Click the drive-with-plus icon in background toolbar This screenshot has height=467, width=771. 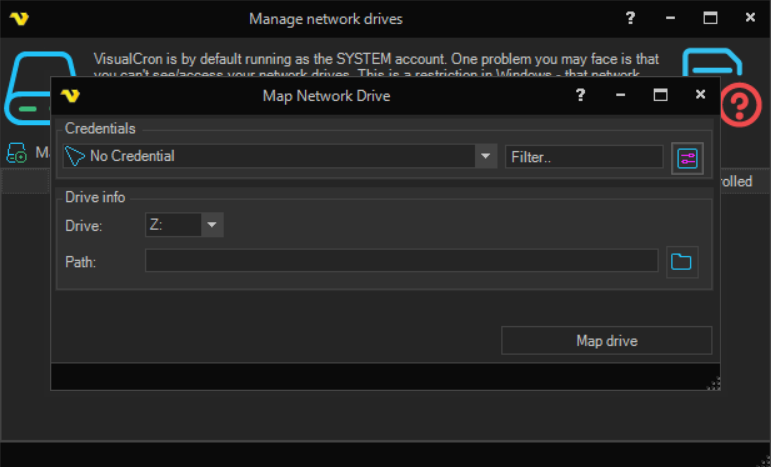click(x=17, y=153)
